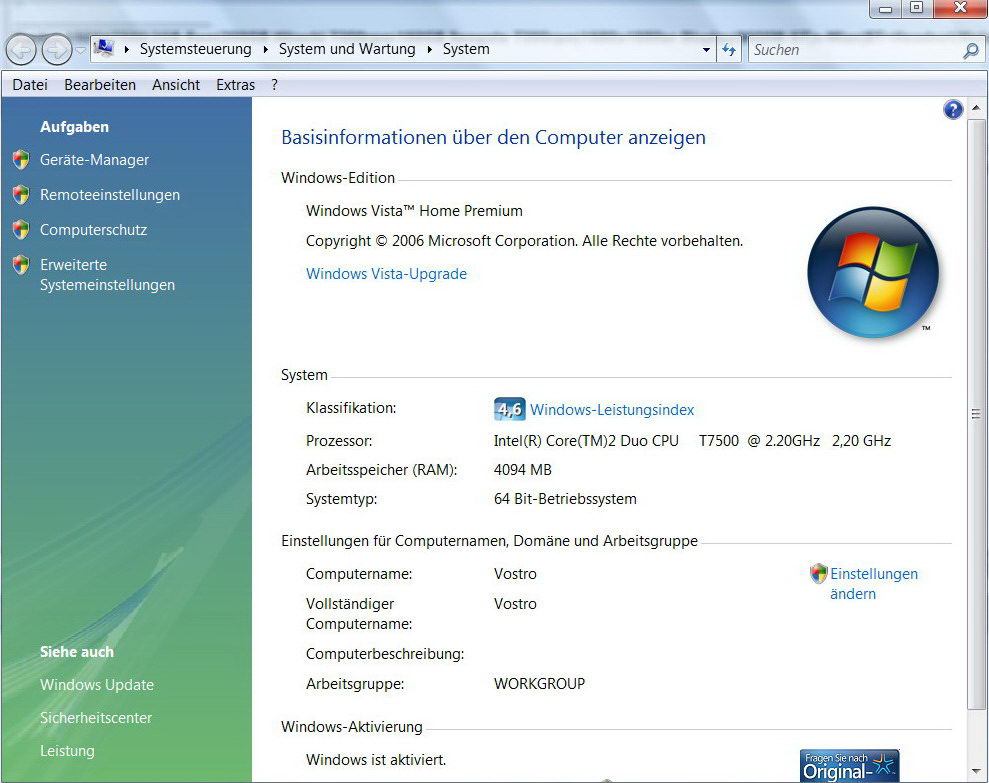The width and height of the screenshot is (989, 783).
Task: Open the Windows-Leistungsindex link
Action: point(612,410)
